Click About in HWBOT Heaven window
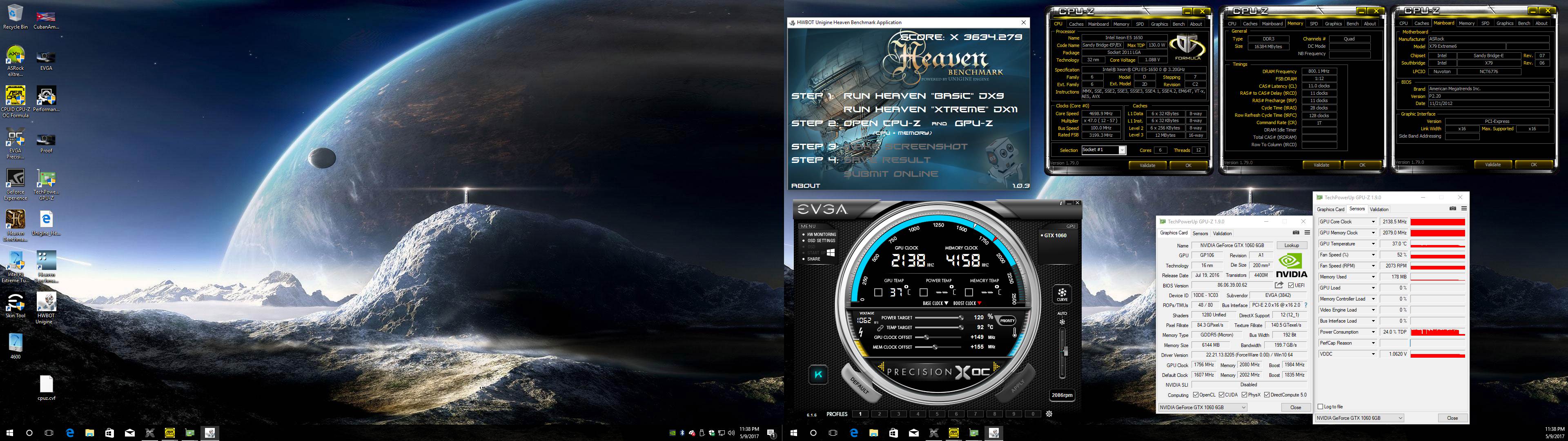The width and height of the screenshot is (1568, 441). pyautogui.click(x=805, y=186)
